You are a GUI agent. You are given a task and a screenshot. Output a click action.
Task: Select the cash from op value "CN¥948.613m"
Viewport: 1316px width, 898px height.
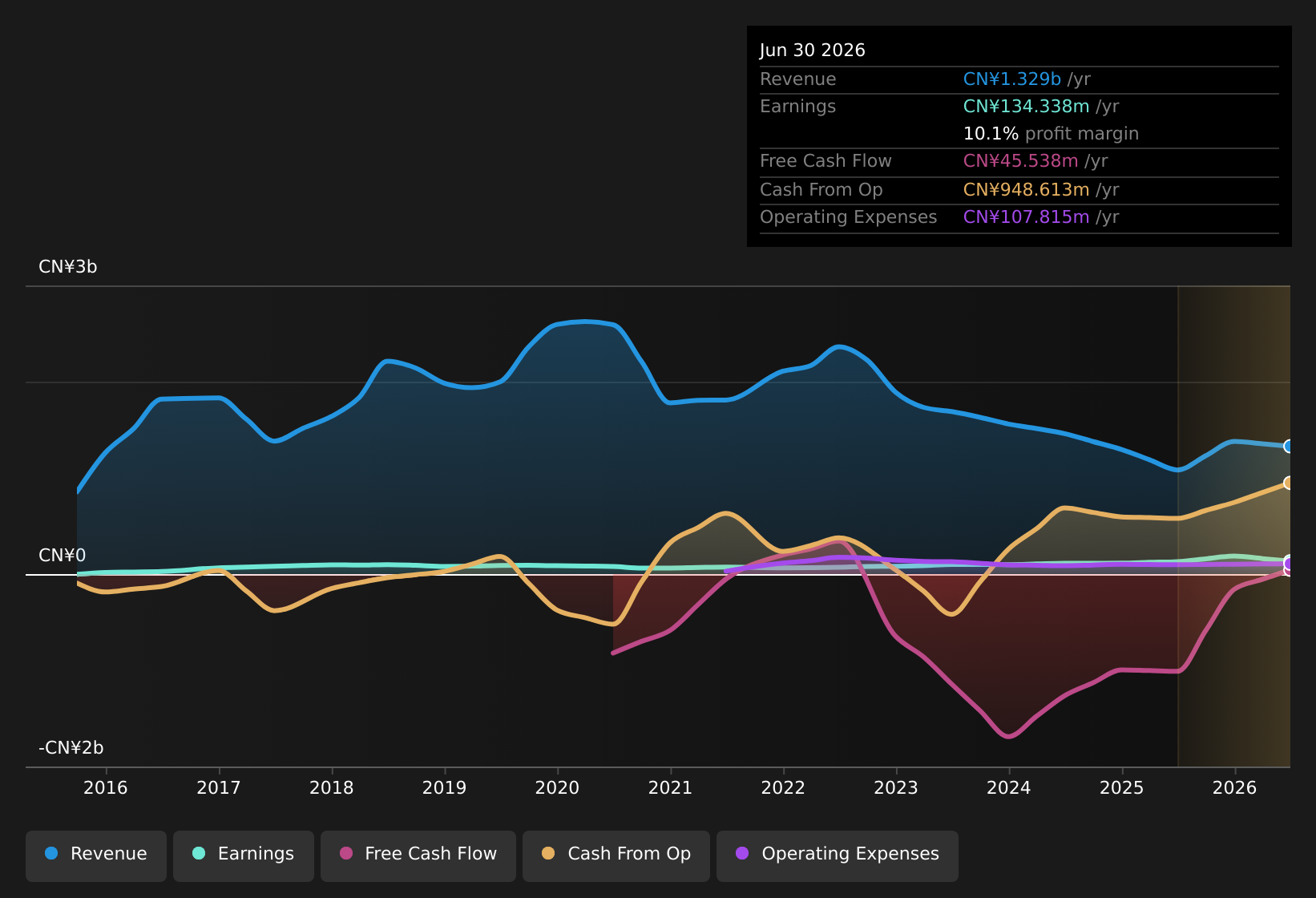point(1027,190)
